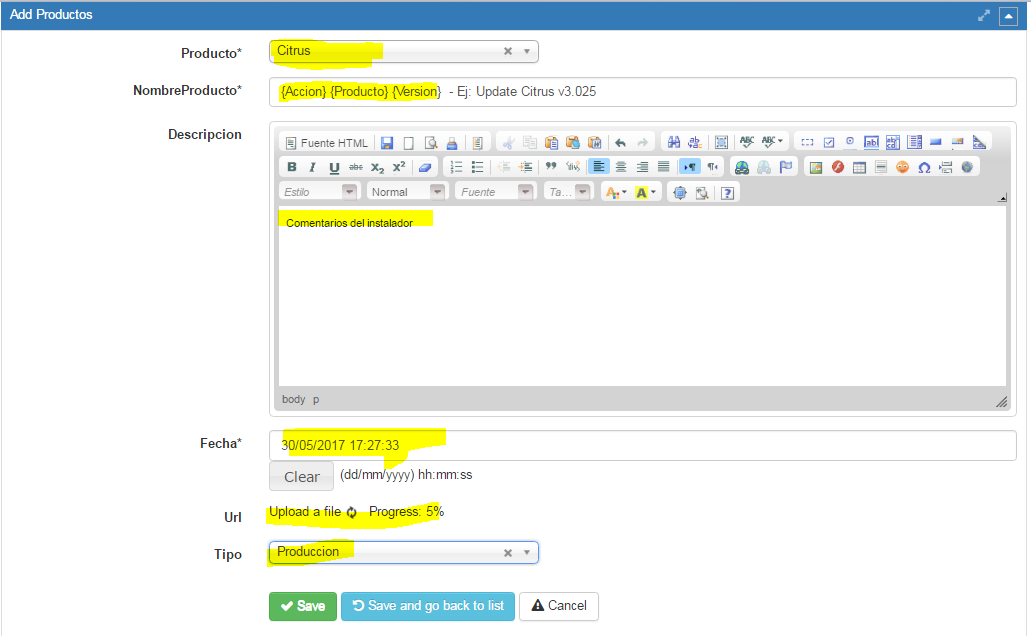Click Remove Format eraser icon
This screenshot has height=636, width=1031.
pos(425,167)
